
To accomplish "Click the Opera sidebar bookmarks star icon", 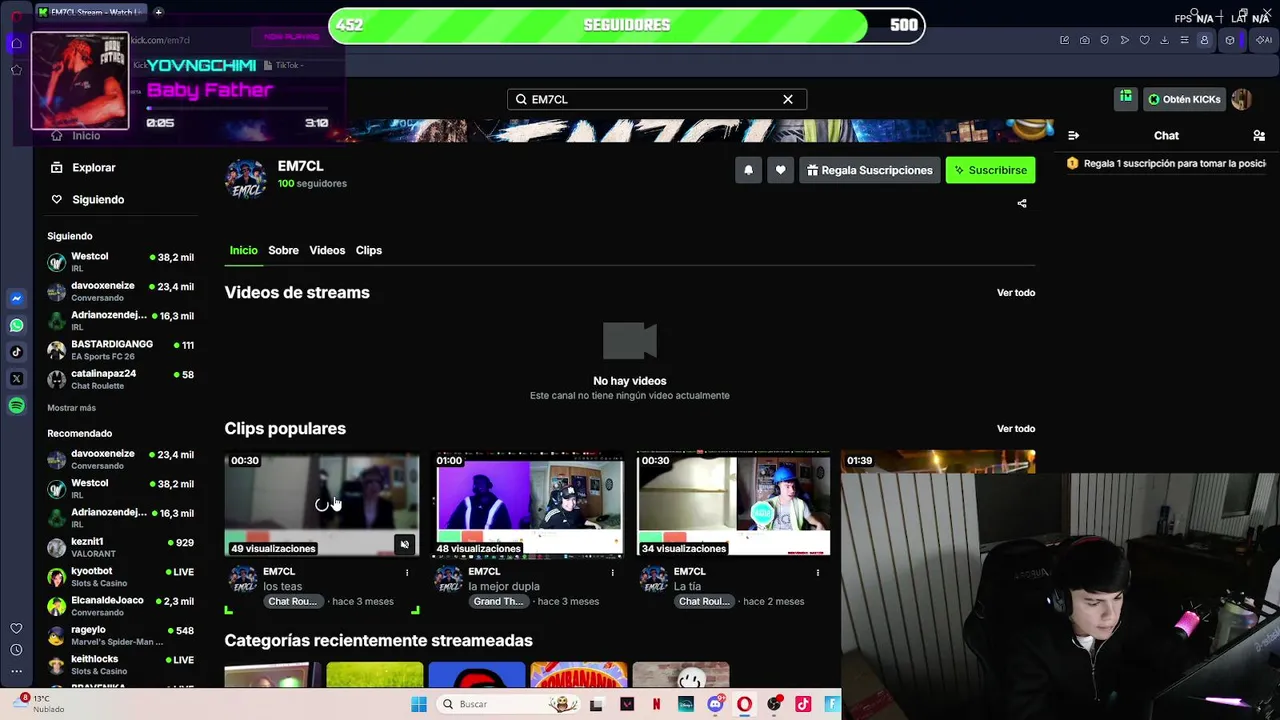I will pyautogui.click(x=16, y=70).
